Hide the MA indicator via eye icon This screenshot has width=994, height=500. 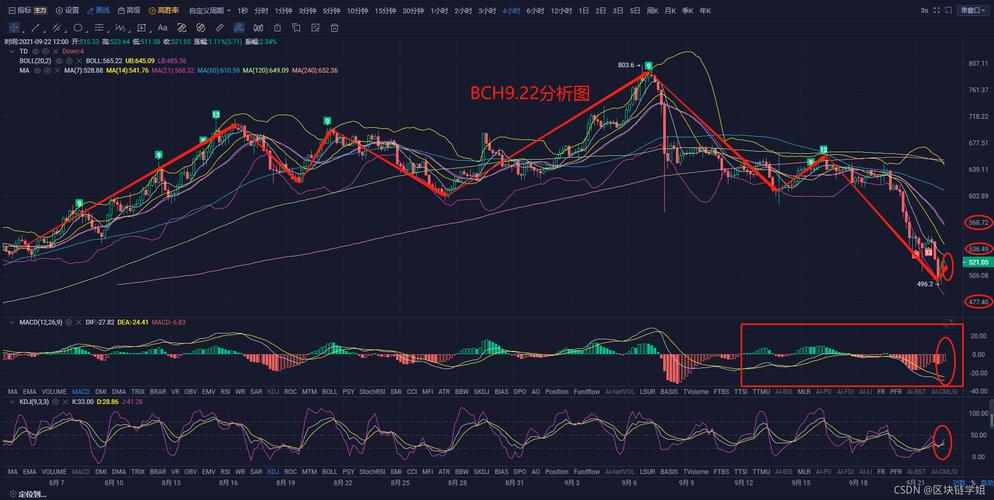[37, 70]
